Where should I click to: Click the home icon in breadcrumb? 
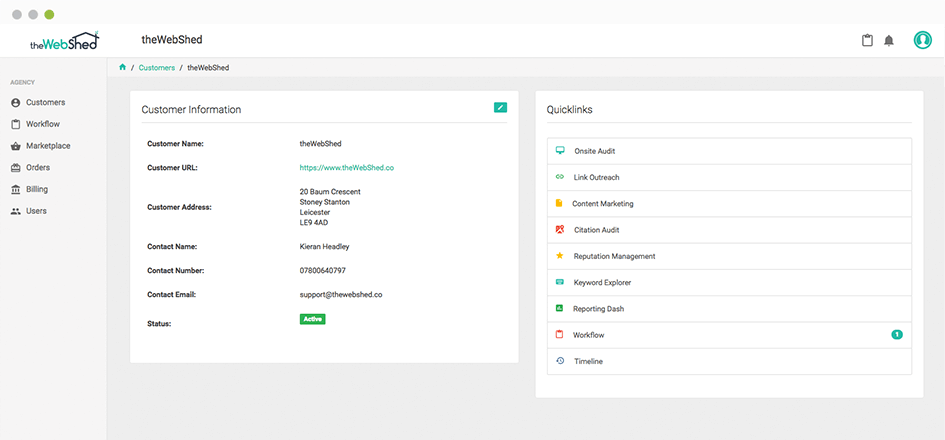123,68
